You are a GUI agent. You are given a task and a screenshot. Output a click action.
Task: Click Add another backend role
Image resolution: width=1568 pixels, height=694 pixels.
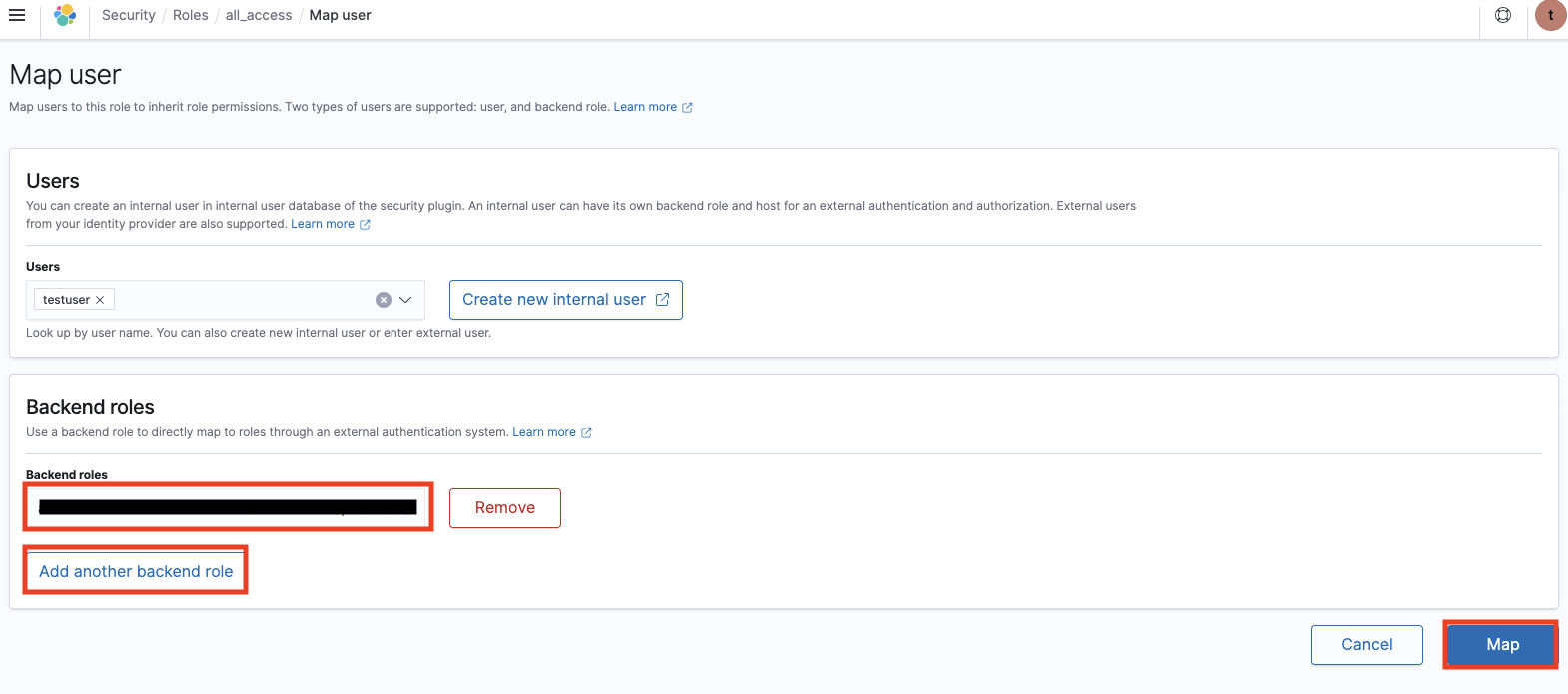pos(136,571)
